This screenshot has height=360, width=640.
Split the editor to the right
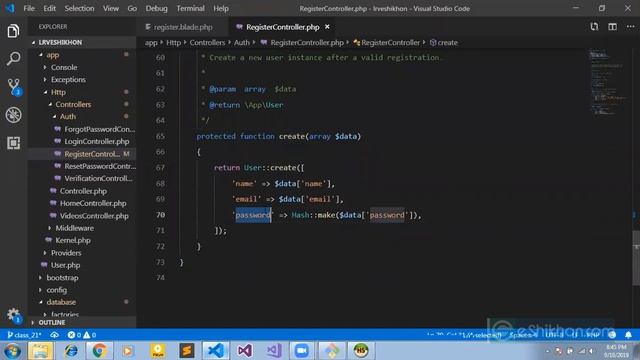point(612,27)
